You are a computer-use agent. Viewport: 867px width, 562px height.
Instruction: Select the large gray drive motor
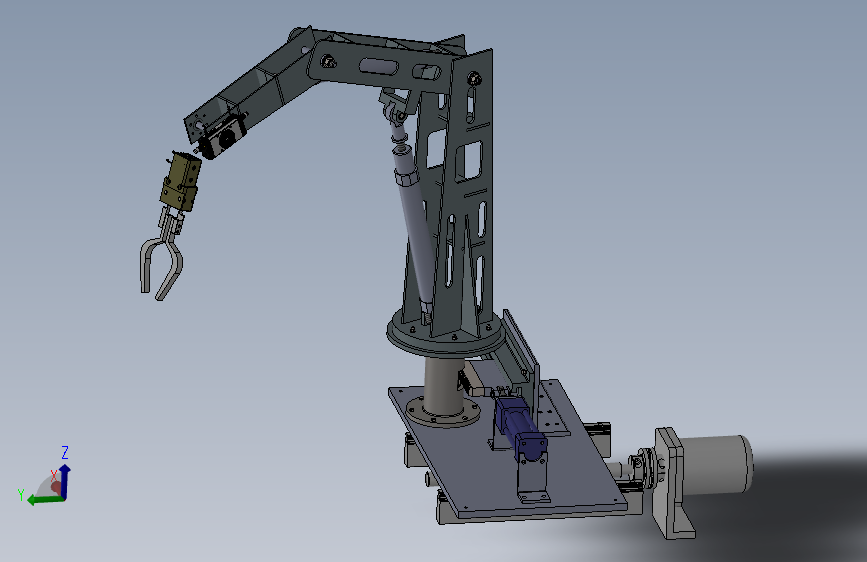[716, 465]
